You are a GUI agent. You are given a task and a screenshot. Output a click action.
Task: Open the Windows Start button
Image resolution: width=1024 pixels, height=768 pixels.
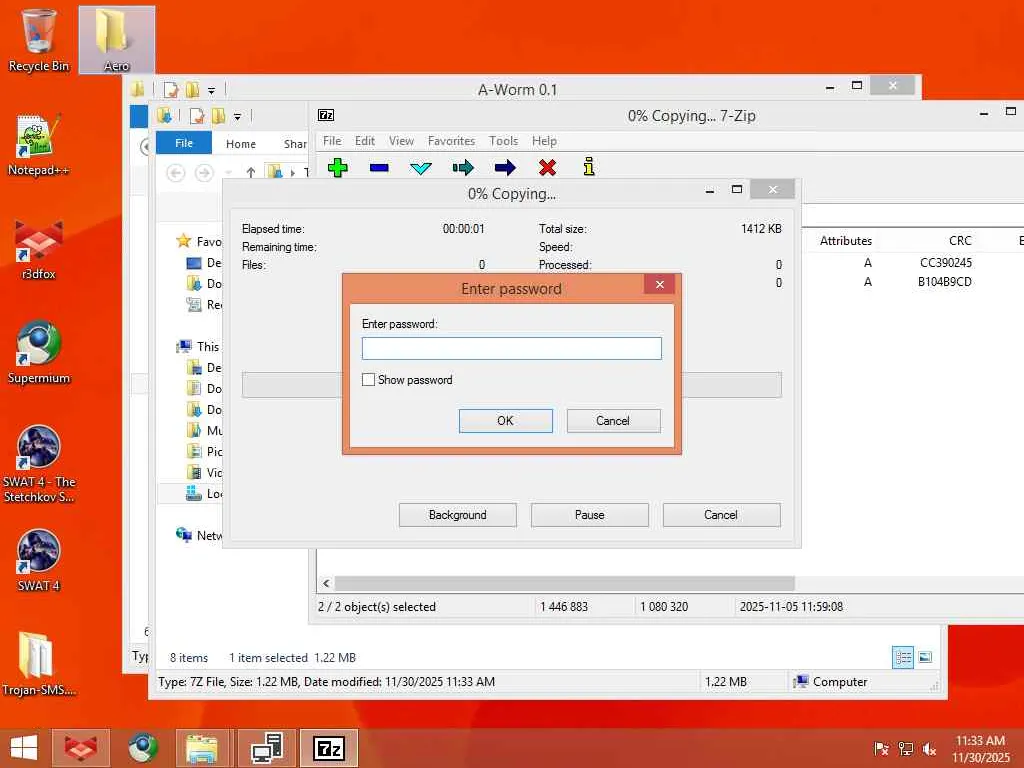[24, 748]
